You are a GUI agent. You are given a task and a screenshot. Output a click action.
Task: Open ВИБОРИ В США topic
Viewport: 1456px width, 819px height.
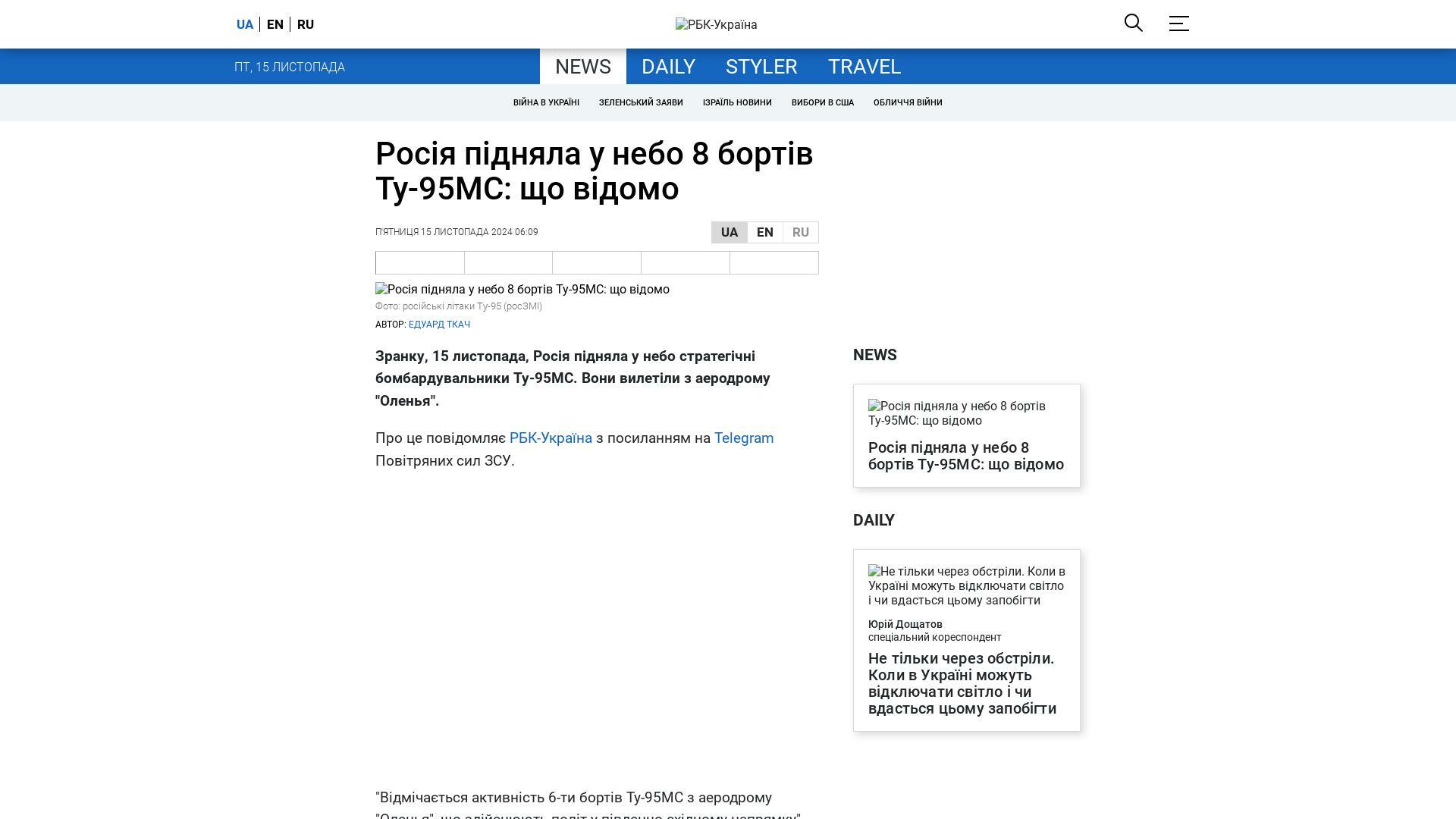point(823,102)
